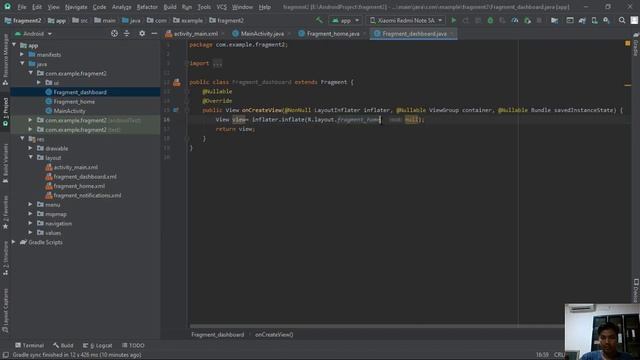Open the Xiaomi Redmi Note 5A device dropdown
640x360 pixels.
coord(406,20)
